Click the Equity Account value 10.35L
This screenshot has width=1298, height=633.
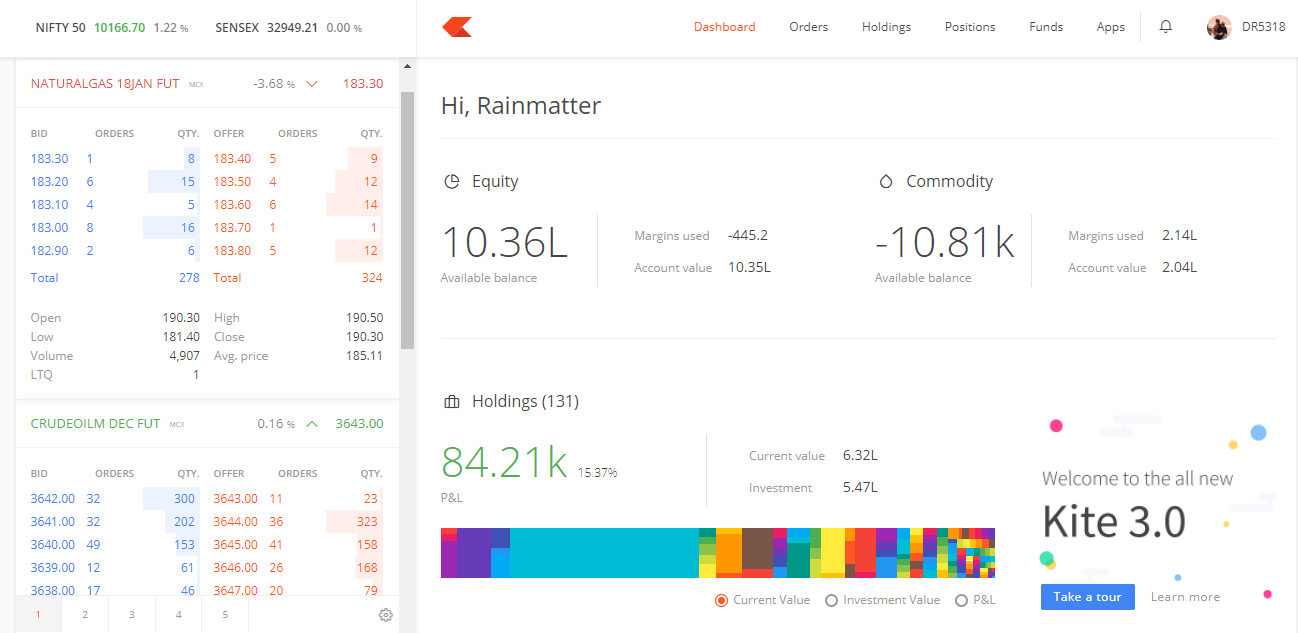click(x=749, y=268)
